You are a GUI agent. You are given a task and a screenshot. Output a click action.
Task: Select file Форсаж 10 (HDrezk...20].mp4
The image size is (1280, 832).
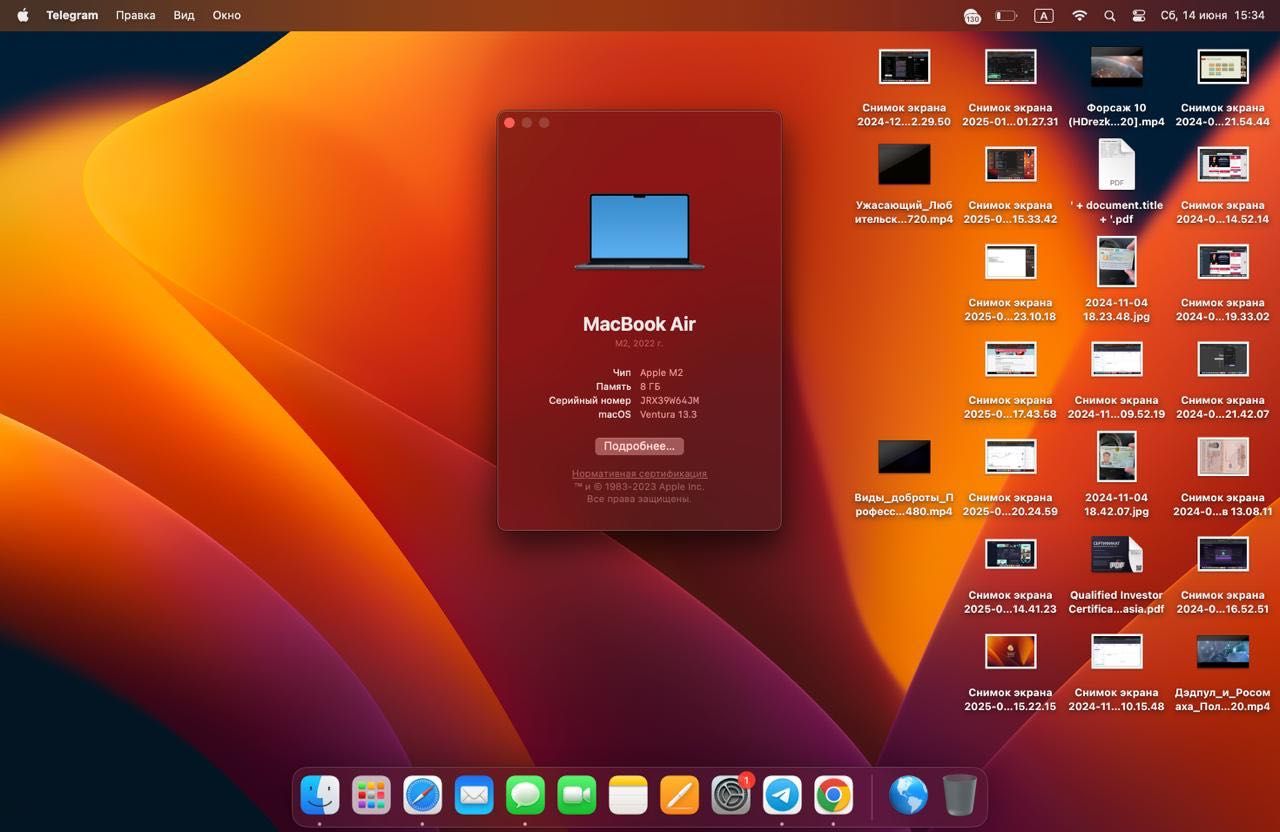(1116, 88)
